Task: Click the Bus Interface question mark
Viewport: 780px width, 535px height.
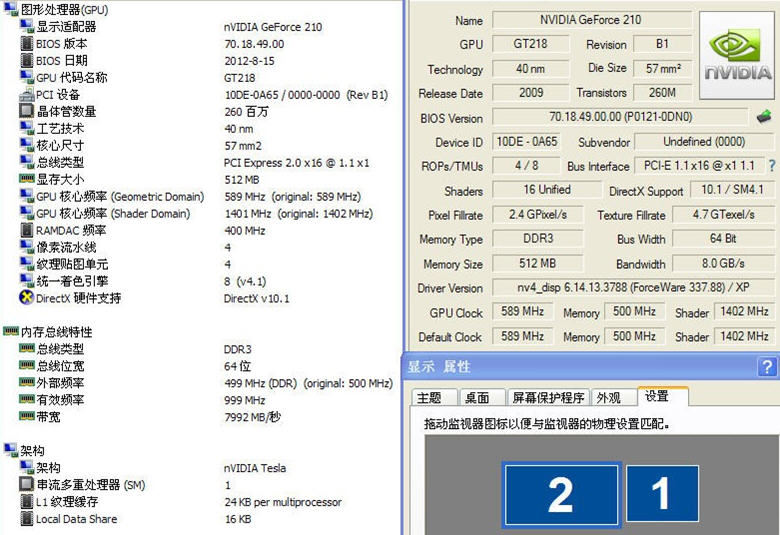Action: (772, 166)
